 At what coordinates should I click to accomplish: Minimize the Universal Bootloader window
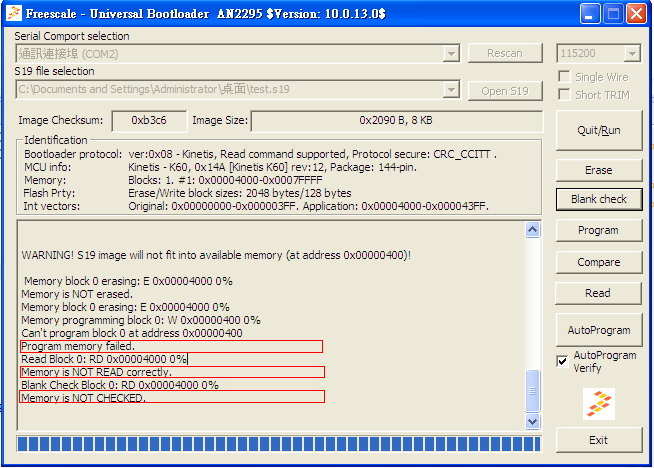click(x=590, y=14)
